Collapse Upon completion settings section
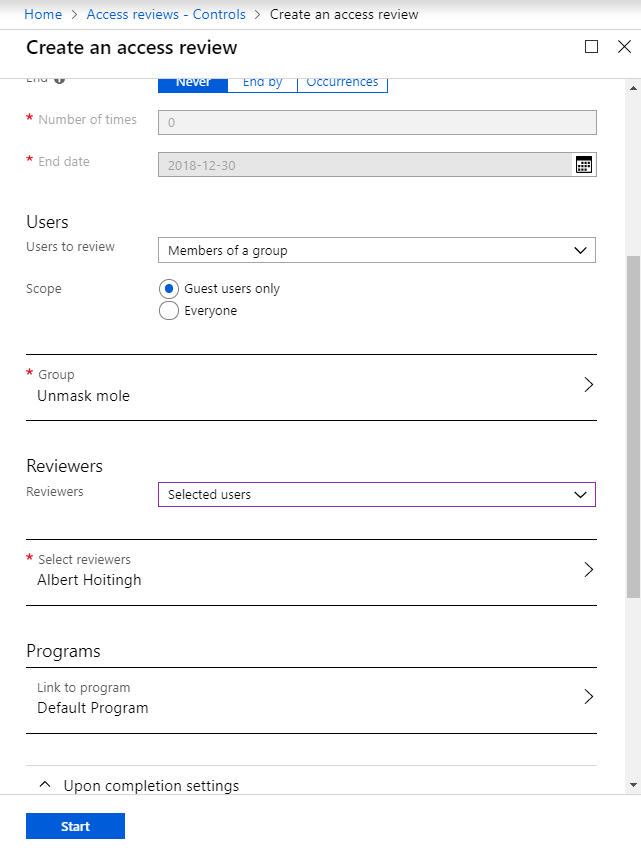This screenshot has height=851, width=641. (44, 785)
